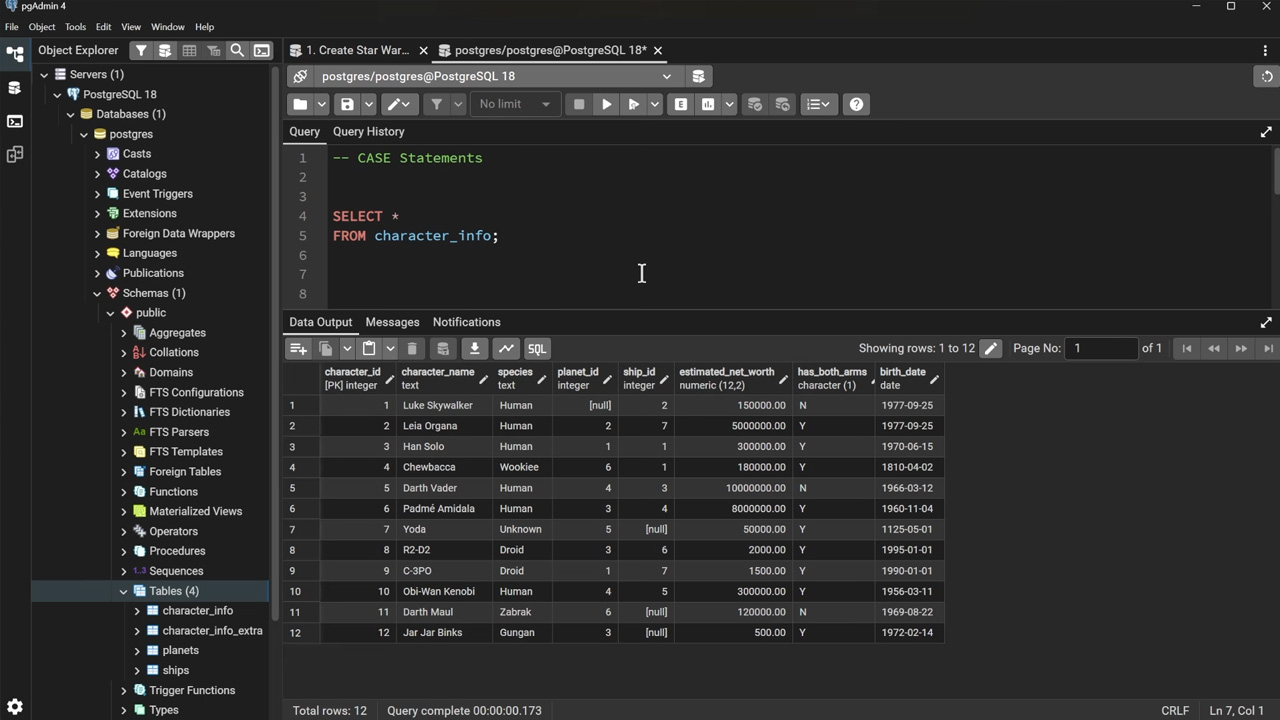The height and width of the screenshot is (720, 1280).
Task: Select character_info_extra table in tree
Action: [212, 631]
